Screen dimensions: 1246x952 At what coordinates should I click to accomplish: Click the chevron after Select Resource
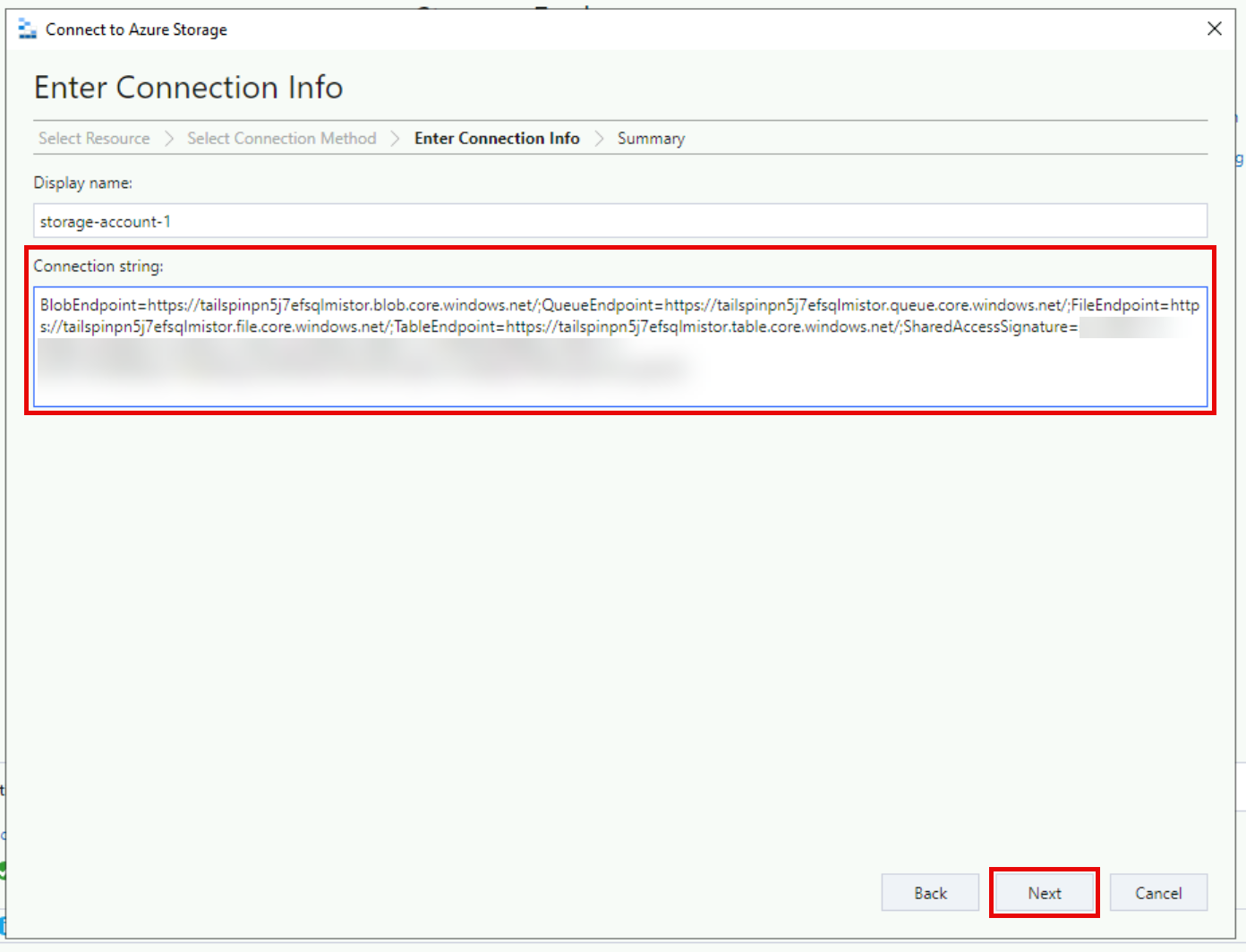pyautogui.click(x=169, y=139)
